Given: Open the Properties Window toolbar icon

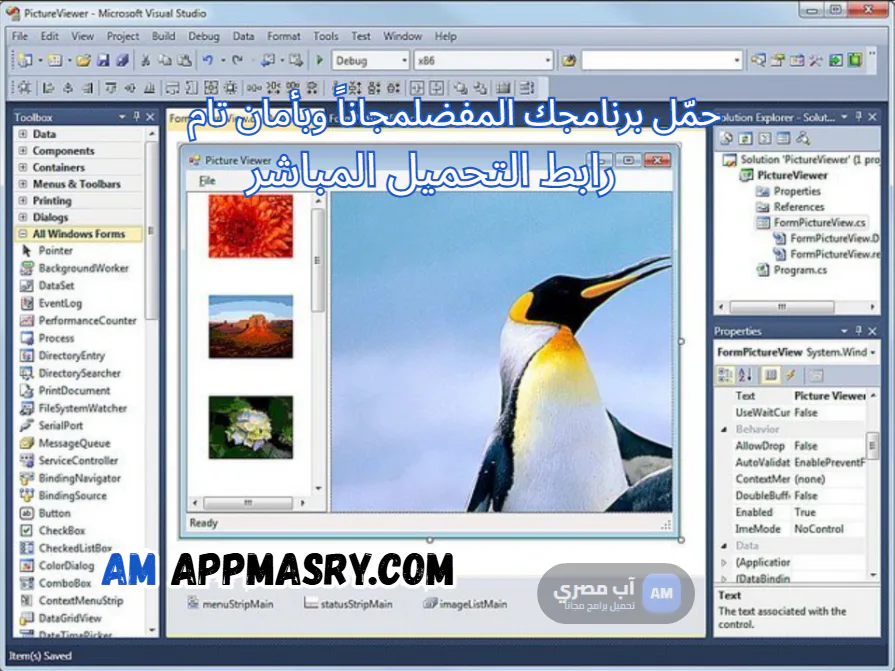Looking at the screenshot, I should click(778, 60).
